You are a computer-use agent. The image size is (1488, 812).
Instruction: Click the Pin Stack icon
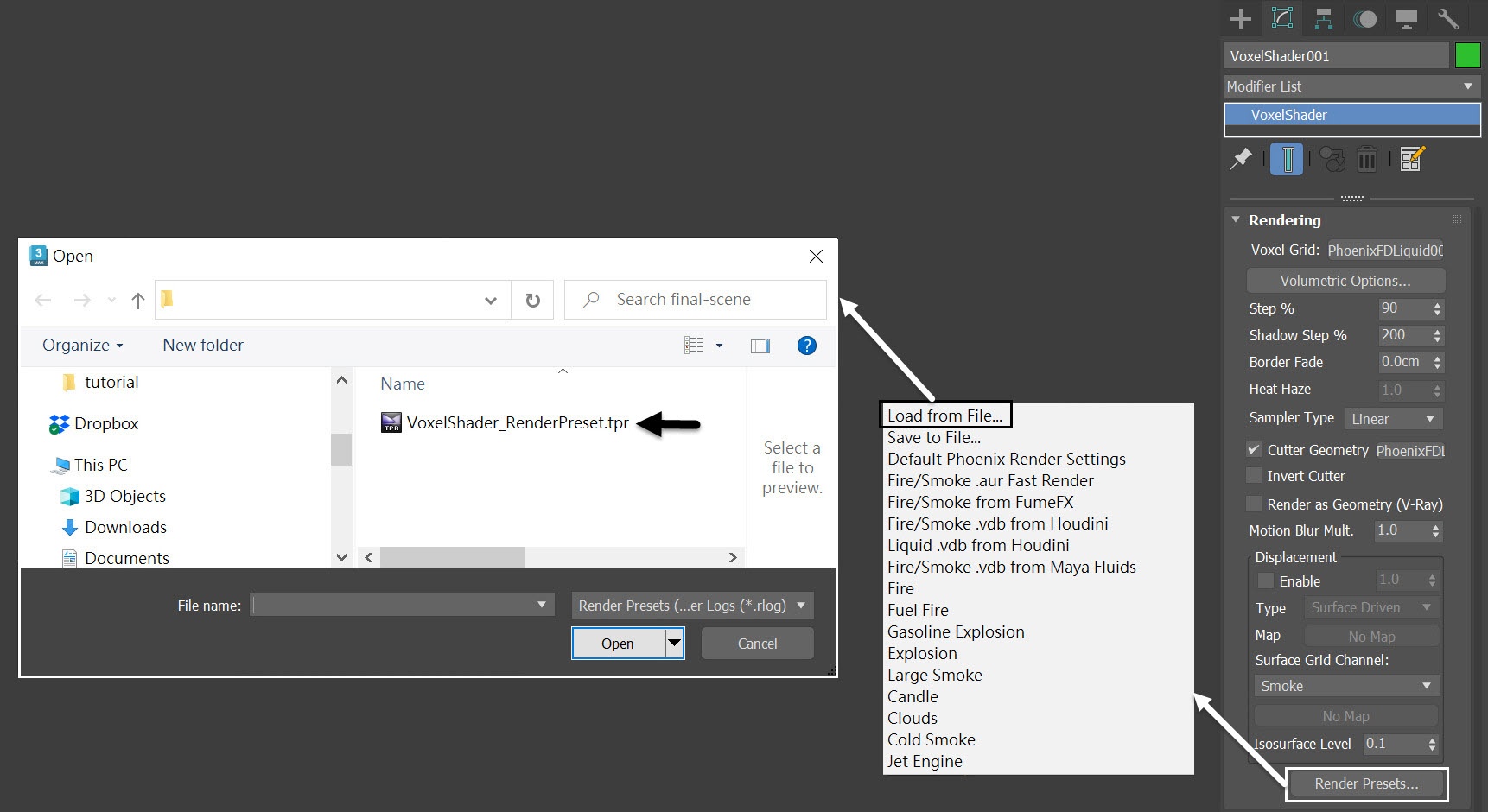click(x=1241, y=159)
